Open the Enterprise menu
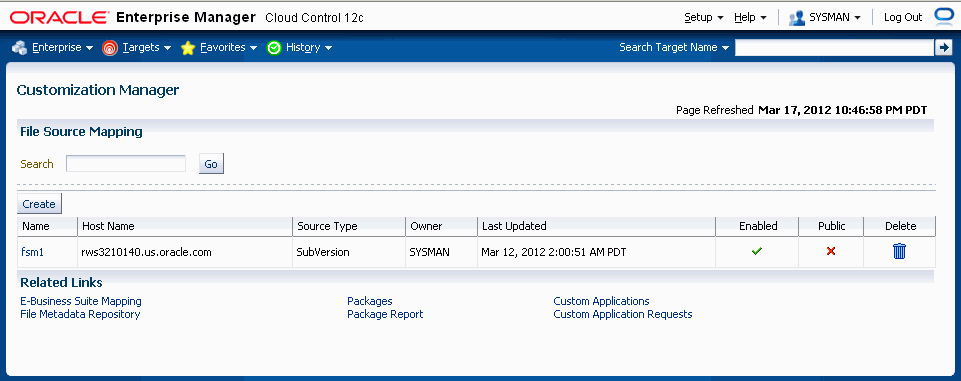 (x=62, y=47)
